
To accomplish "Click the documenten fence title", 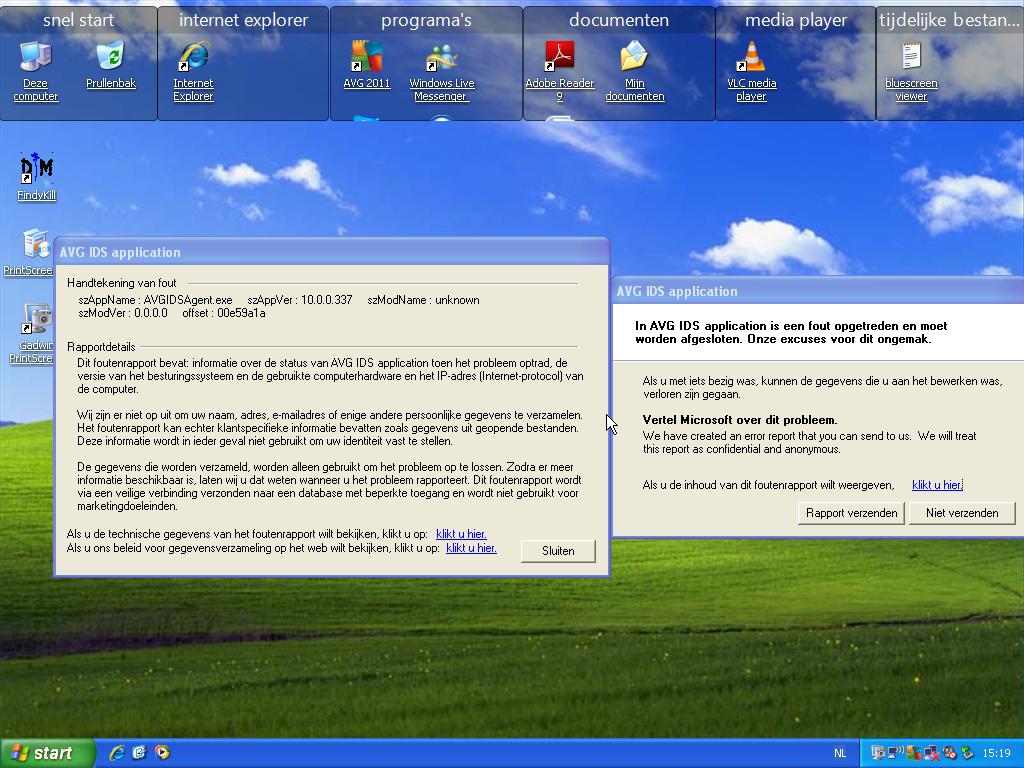I will click(x=618, y=20).
